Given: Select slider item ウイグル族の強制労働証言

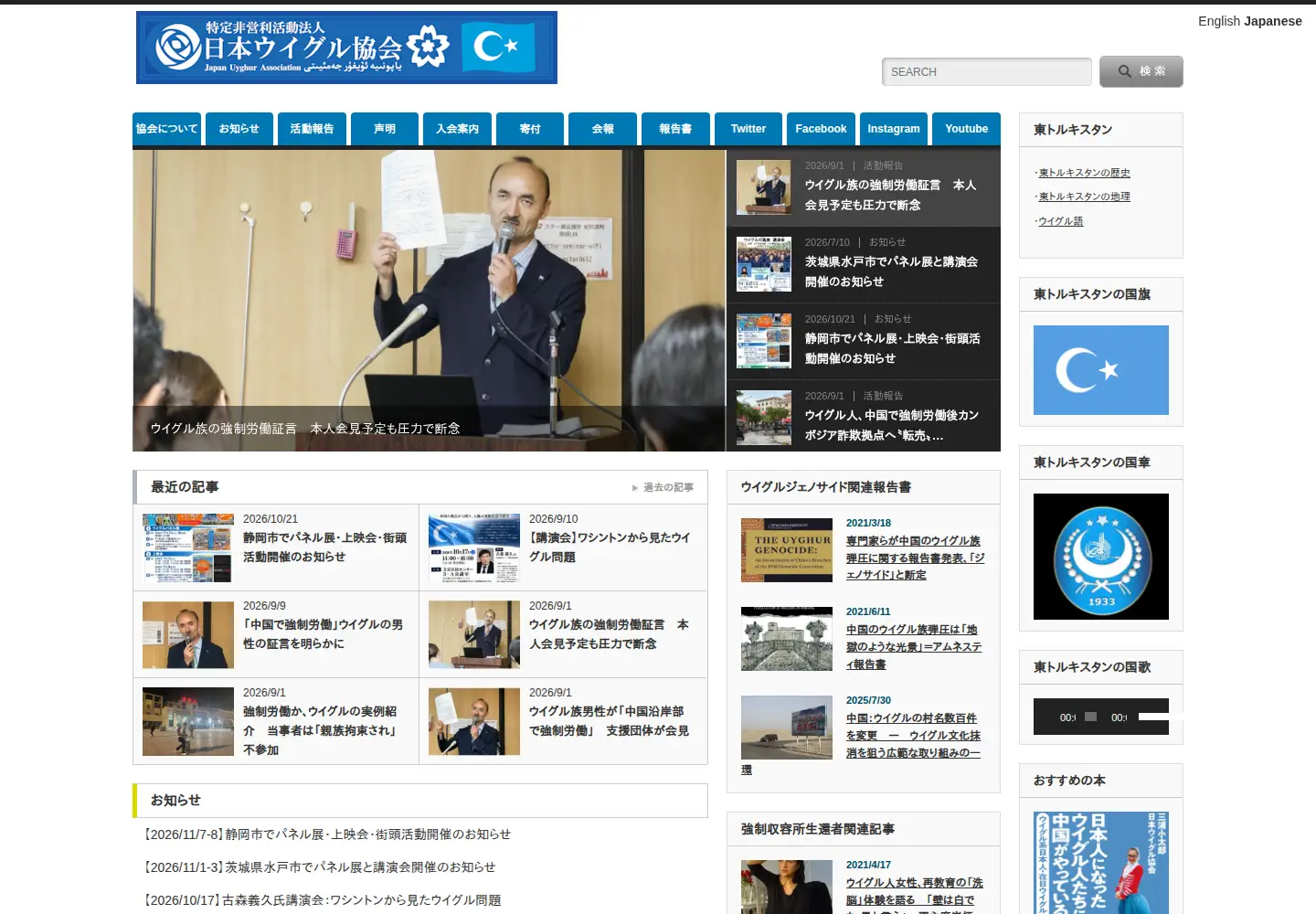Looking at the screenshot, I should pos(864,188).
